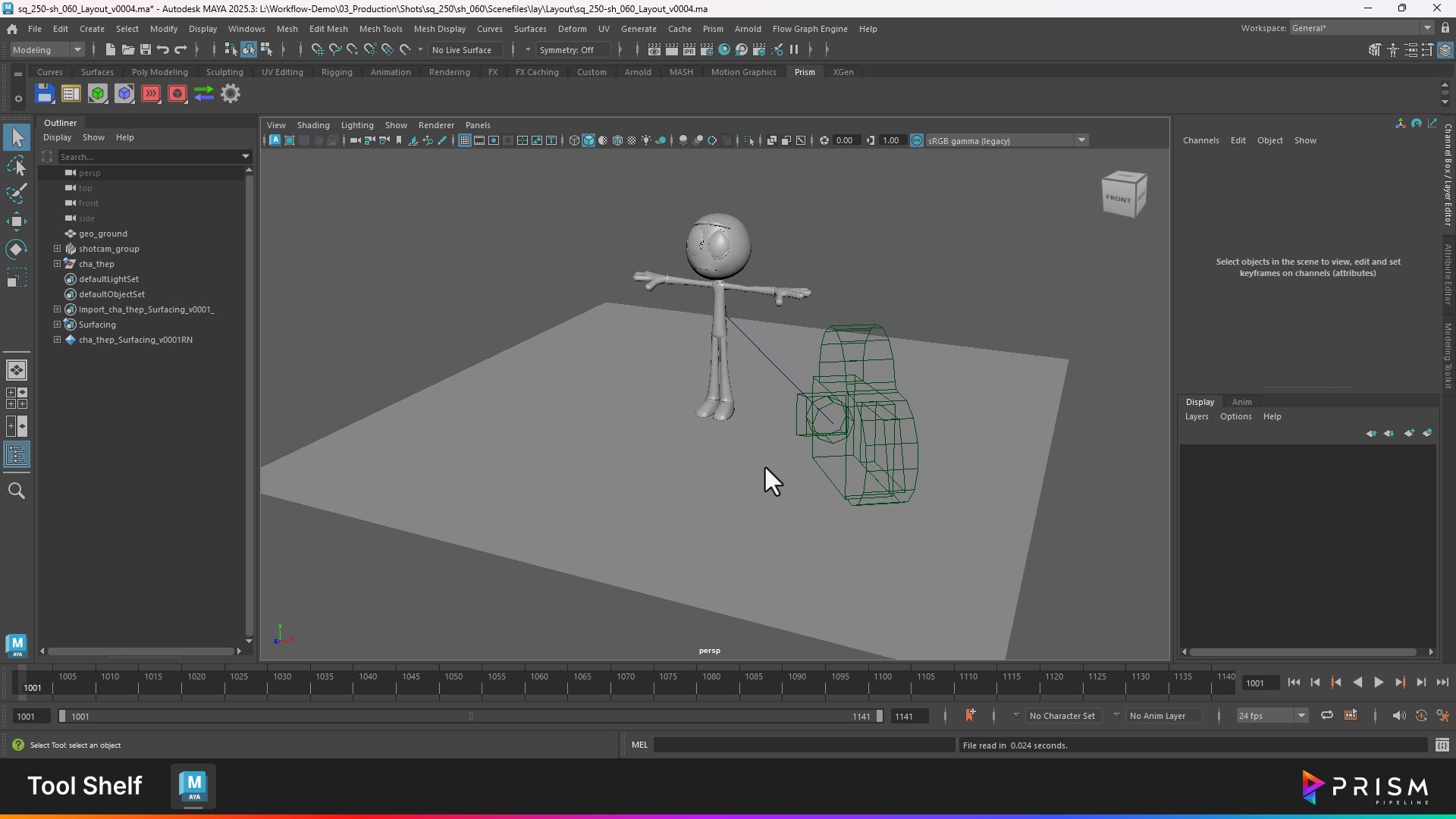Switch to the Rigging shelf tab
Image resolution: width=1456 pixels, height=819 pixels.
[x=336, y=72]
